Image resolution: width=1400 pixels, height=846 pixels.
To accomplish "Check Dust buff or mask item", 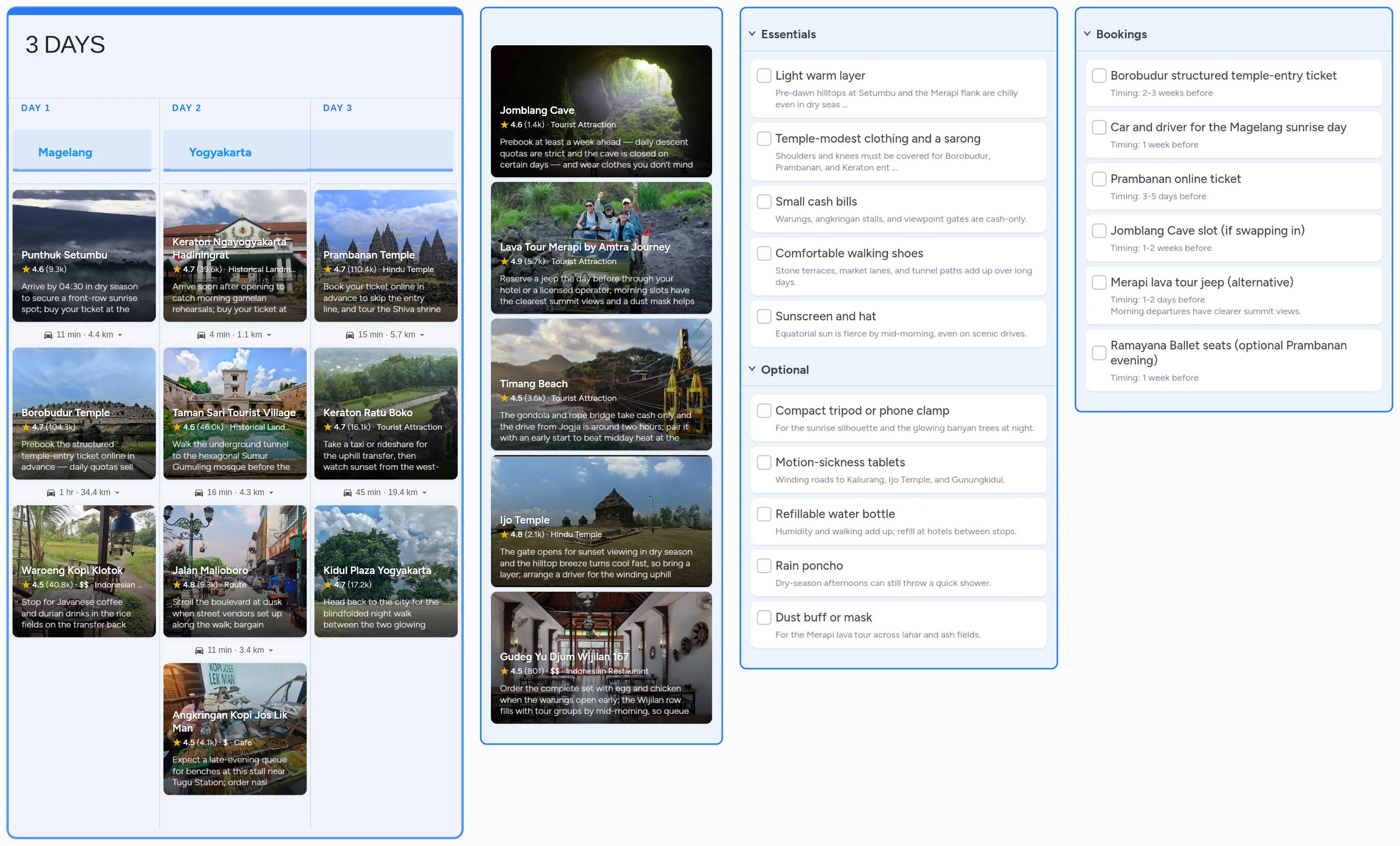I will pos(764,618).
